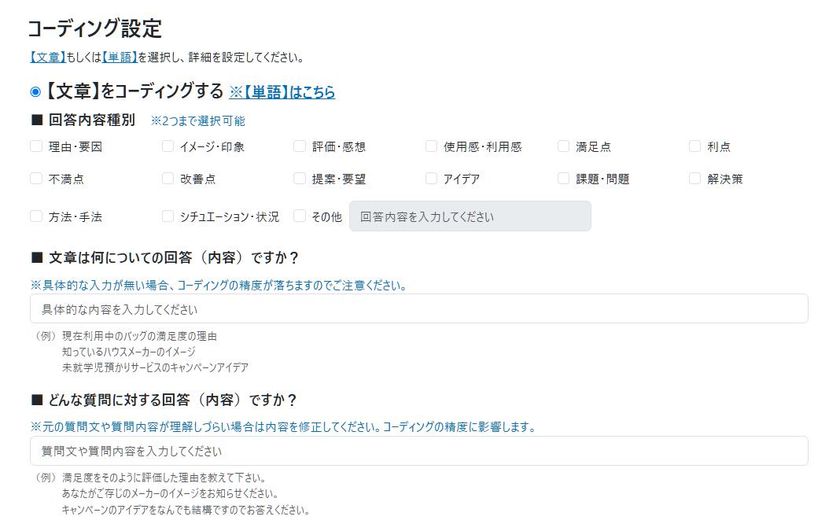Toggle the 解決策 checkbox
Screen dimensions: 840x528
[x=695, y=180]
